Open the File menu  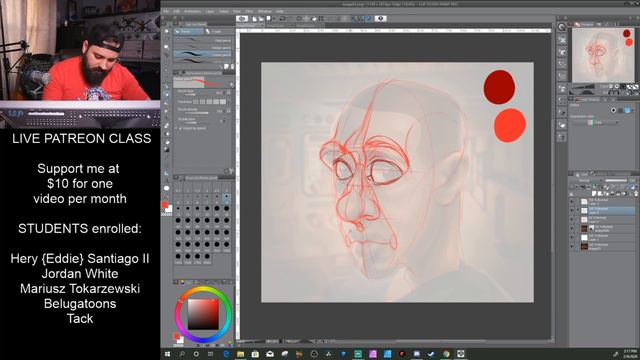(166, 11)
